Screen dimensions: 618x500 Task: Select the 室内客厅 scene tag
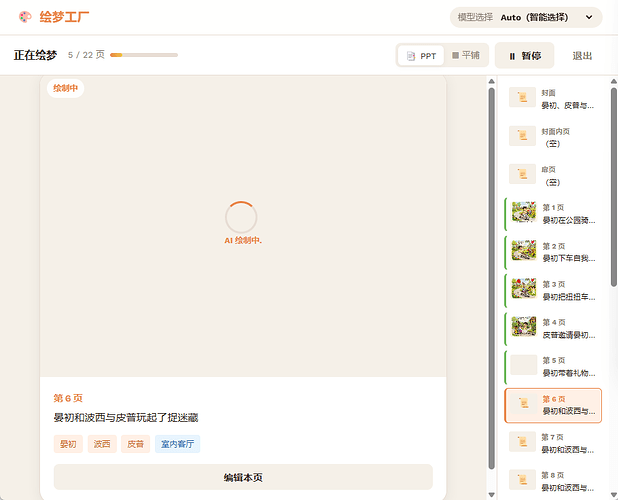pyautogui.click(x=177, y=444)
